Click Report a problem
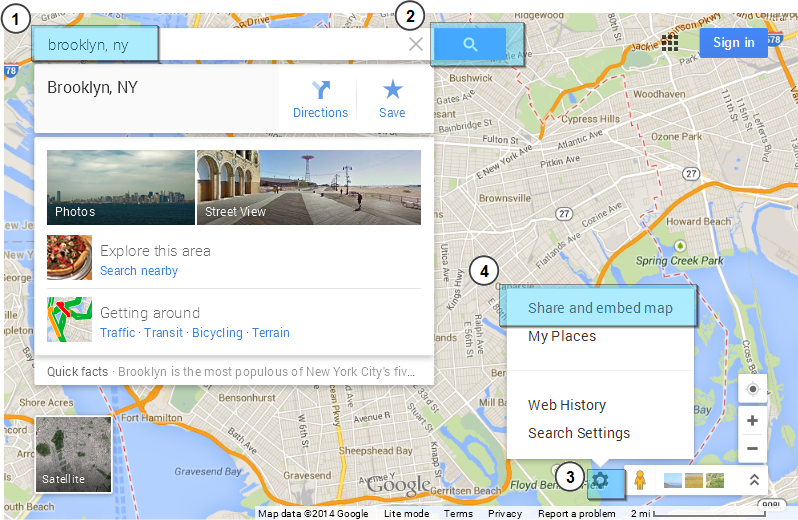 577,513
